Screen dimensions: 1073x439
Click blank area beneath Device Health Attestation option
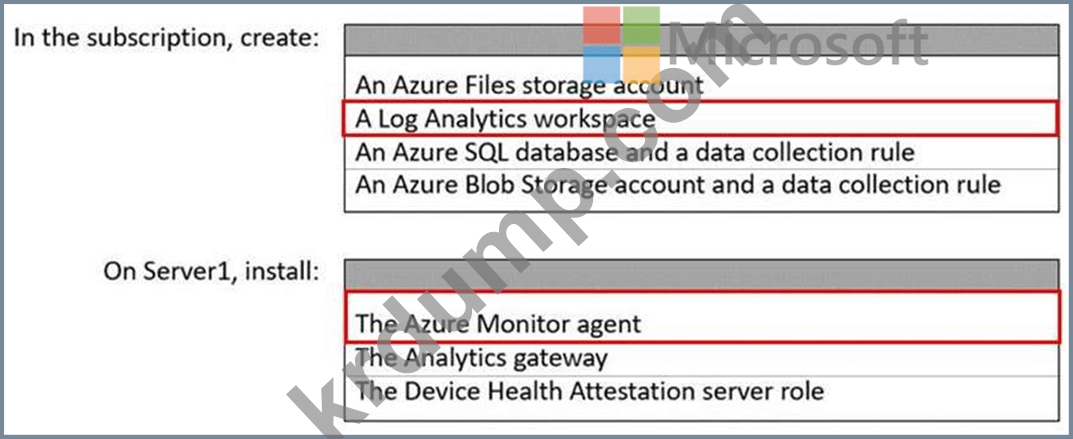pyautogui.click(x=700, y=411)
